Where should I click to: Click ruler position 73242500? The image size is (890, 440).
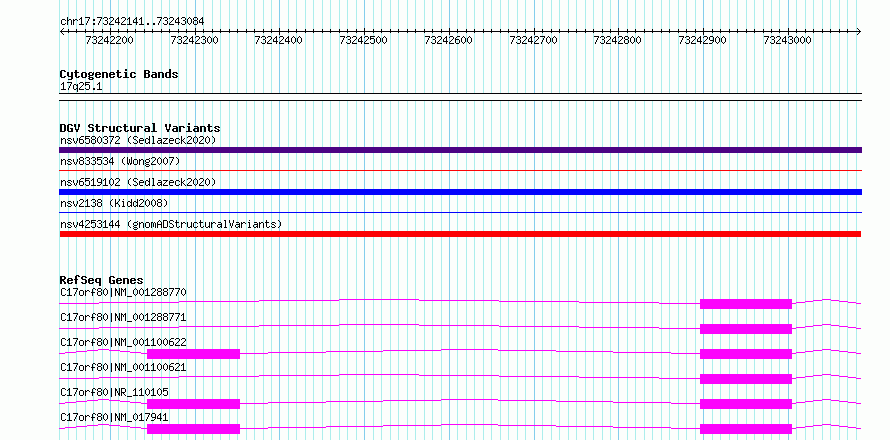pos(363,40)
